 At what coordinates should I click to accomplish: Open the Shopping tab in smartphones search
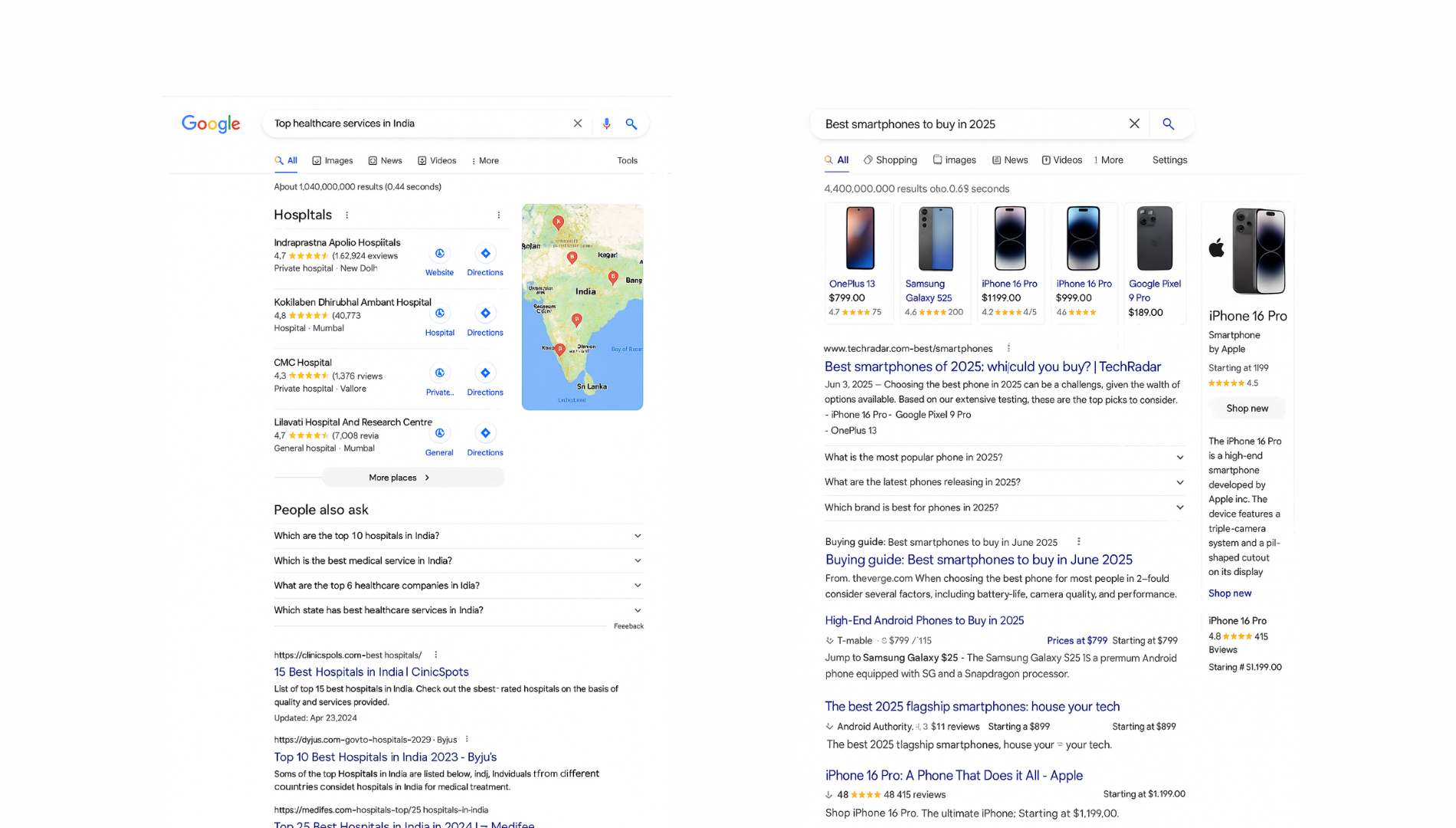pos(890,160)
